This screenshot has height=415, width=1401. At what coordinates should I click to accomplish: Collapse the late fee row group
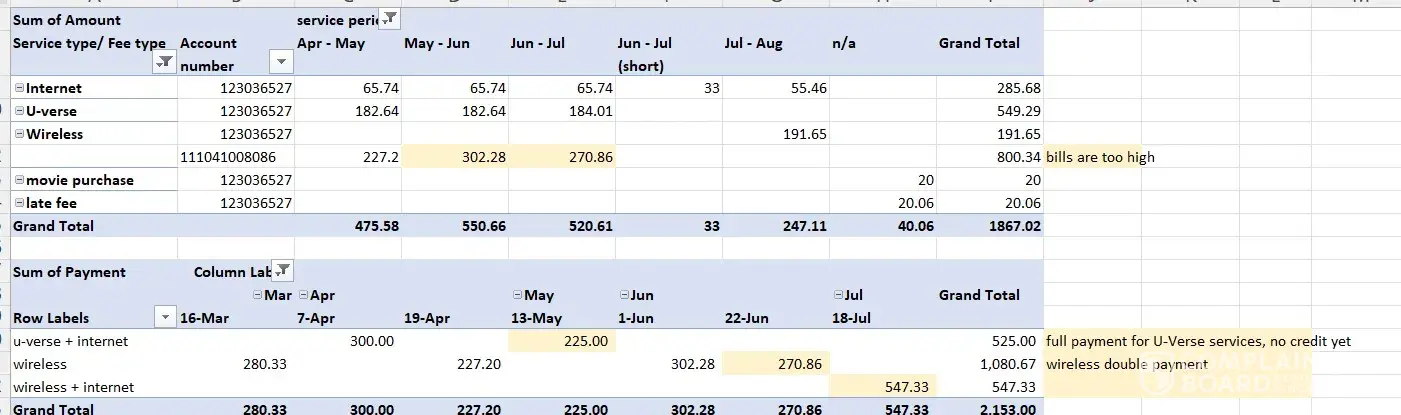point(20,203)
